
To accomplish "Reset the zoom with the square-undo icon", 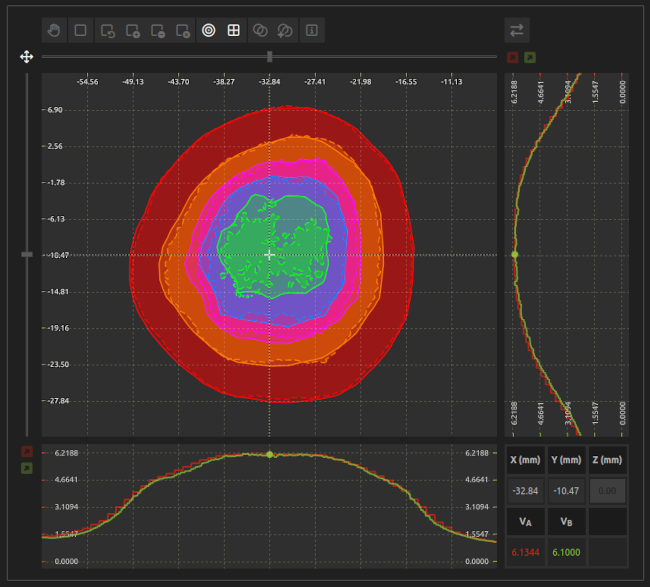I will (107, 30).
